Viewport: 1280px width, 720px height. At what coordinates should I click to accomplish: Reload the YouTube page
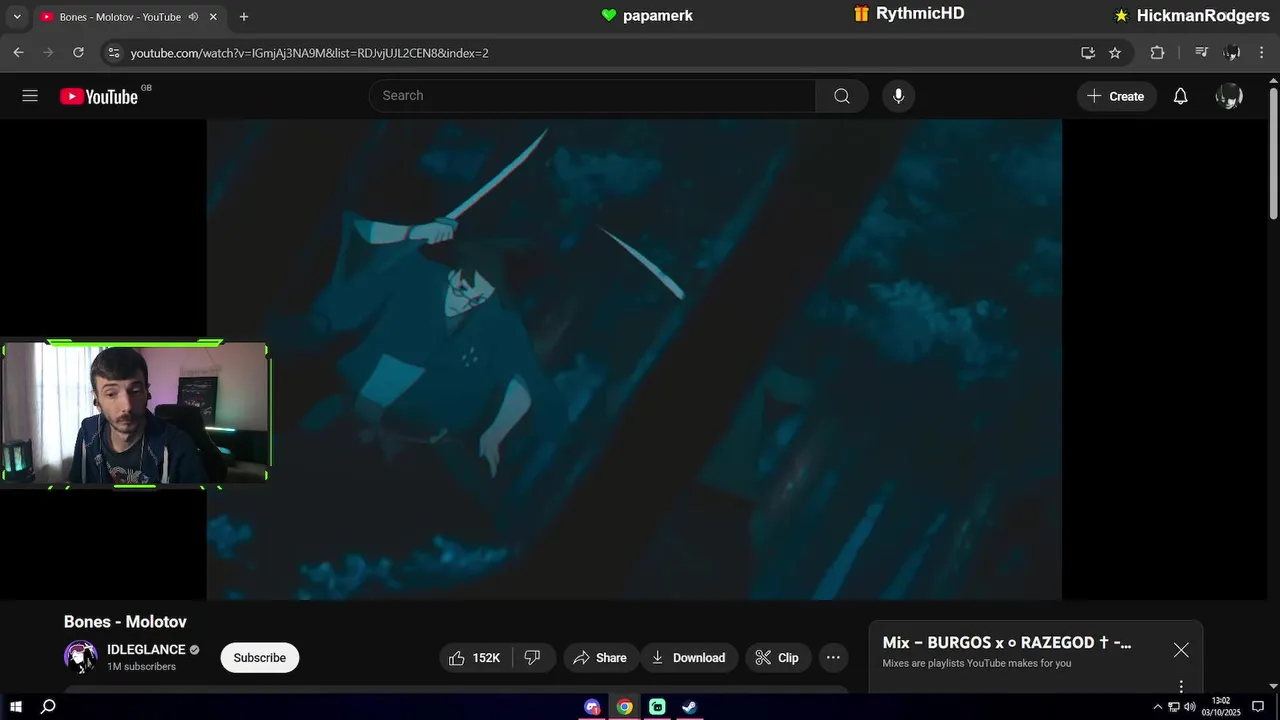pos(78,52)
